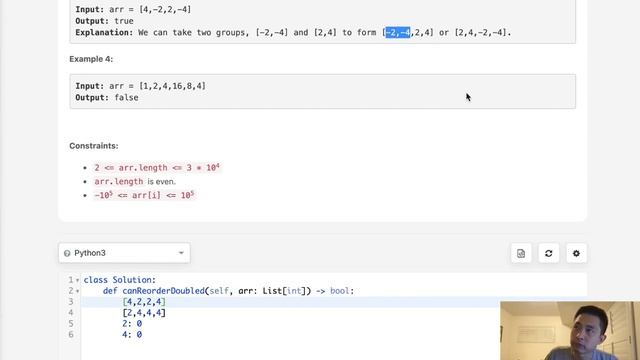Click the def canReorderDoubled line
Image resolution: width=640 pixels, height=360 pixels.
[x=228, y=291]
